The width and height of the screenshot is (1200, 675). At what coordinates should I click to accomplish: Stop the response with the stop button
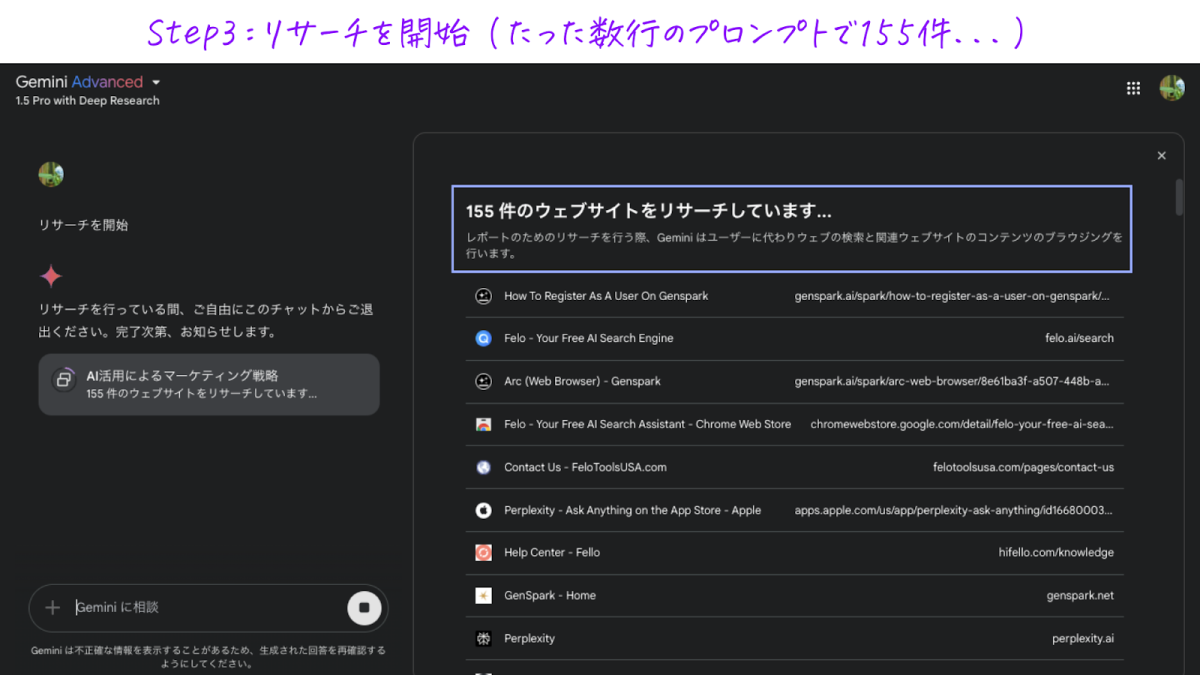[364, 607]
